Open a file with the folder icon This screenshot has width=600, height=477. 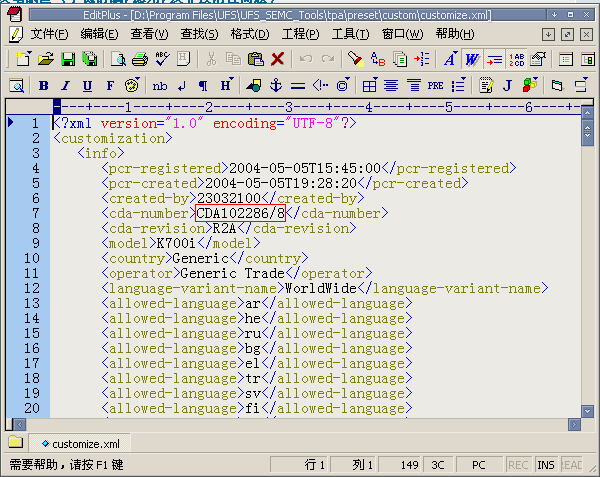coord(45,60)
